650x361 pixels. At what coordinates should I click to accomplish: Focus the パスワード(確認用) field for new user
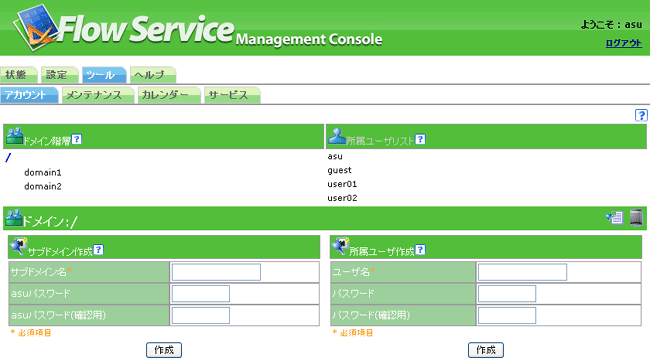click(x=507, y=315)
